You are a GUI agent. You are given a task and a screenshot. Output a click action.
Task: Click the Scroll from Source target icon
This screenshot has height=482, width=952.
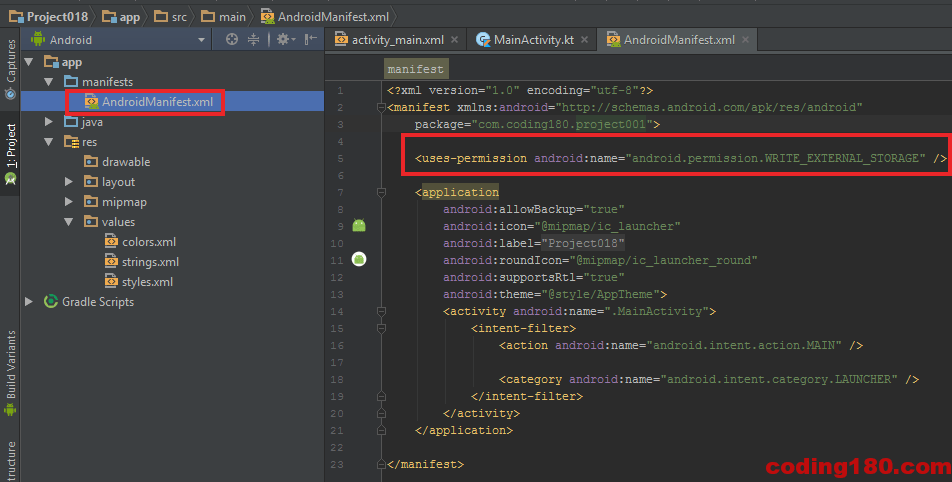pos(232,40)
